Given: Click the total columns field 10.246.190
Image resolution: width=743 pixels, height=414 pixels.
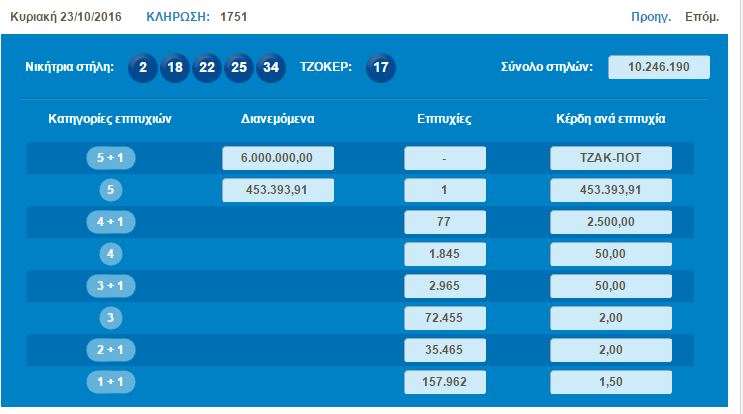Looking at the screenshot, I should point(659,67).
